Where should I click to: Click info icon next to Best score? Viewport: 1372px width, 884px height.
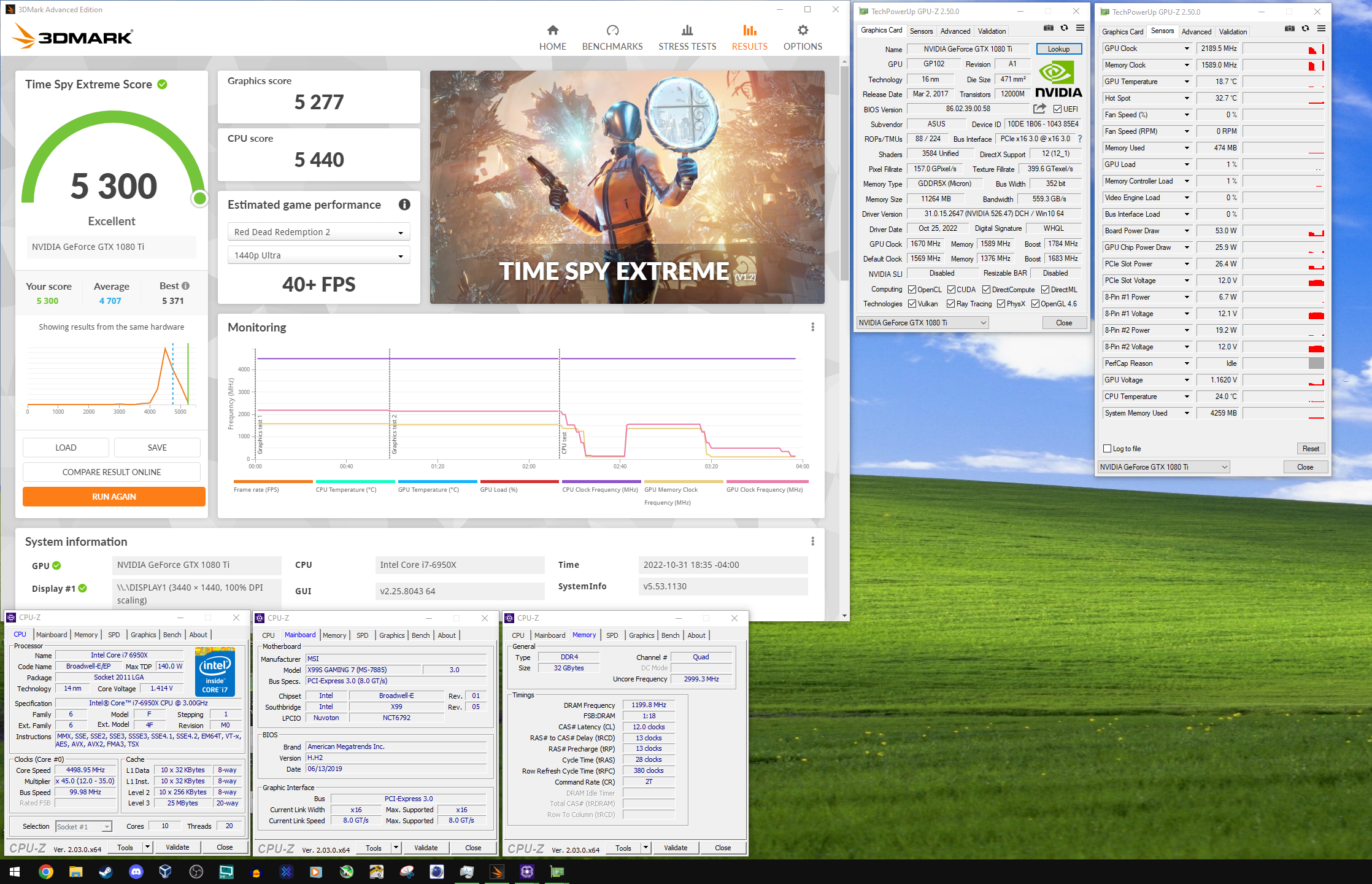point(185,285)
